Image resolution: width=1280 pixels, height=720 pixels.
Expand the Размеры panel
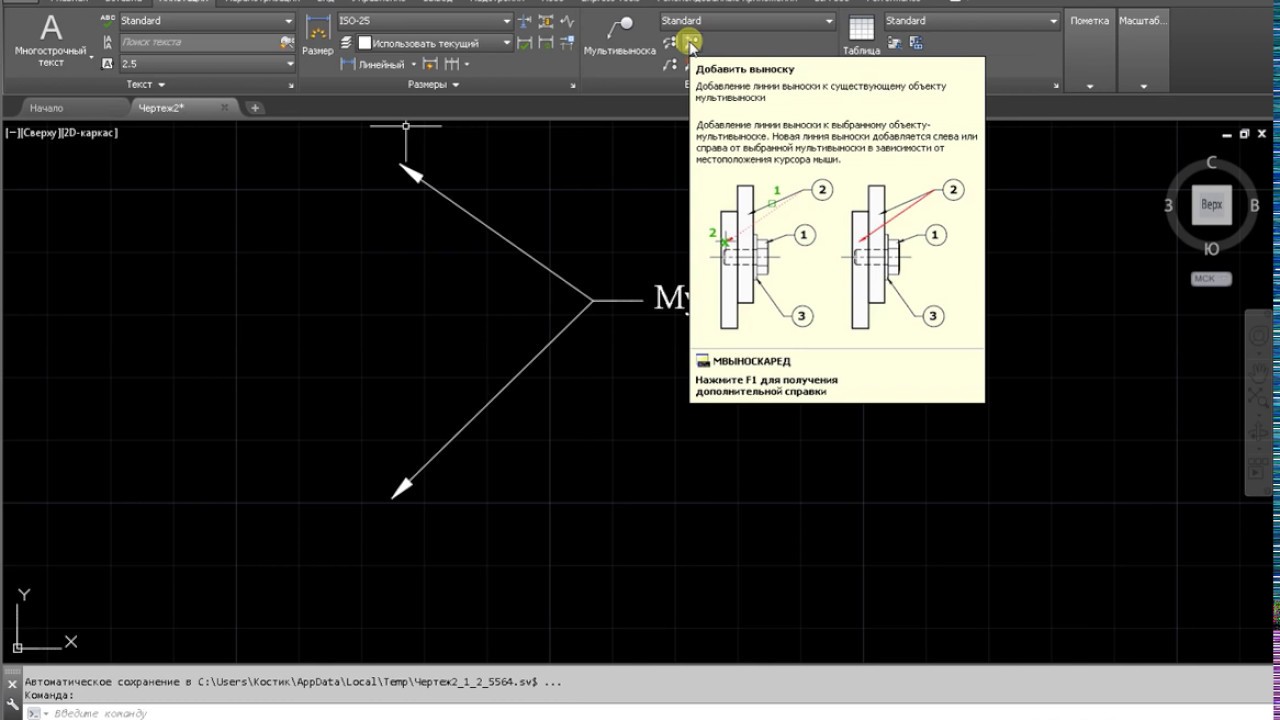tap(433, 85)
